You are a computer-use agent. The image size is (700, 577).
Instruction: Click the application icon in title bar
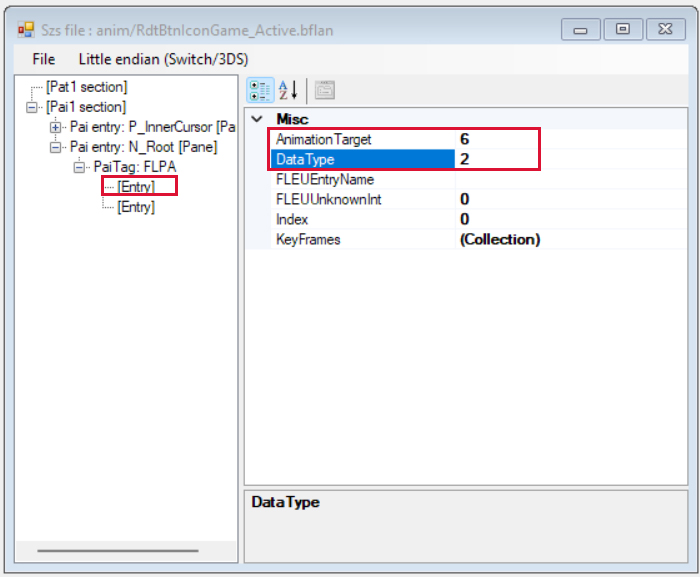pyautogui.click(x=26, y=30)
